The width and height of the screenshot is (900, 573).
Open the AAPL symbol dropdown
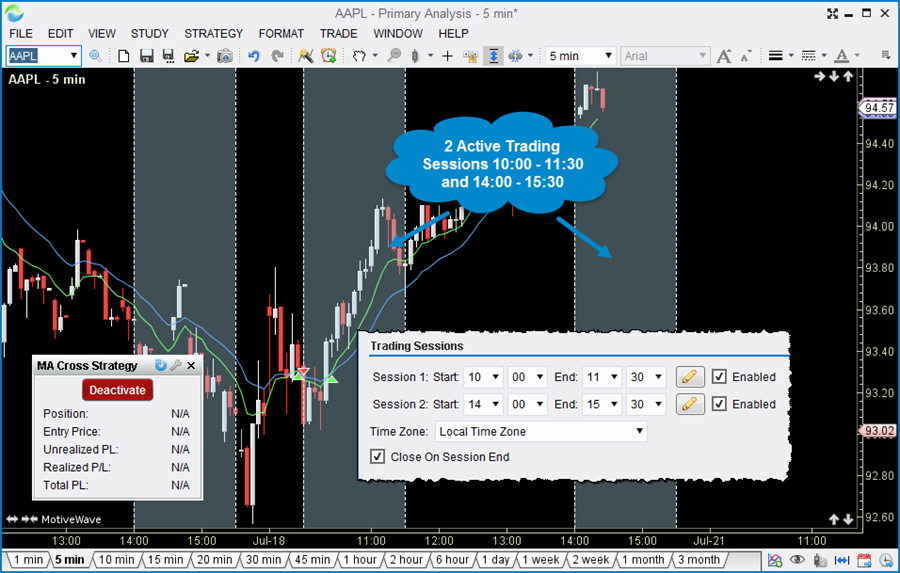[73, 56]
